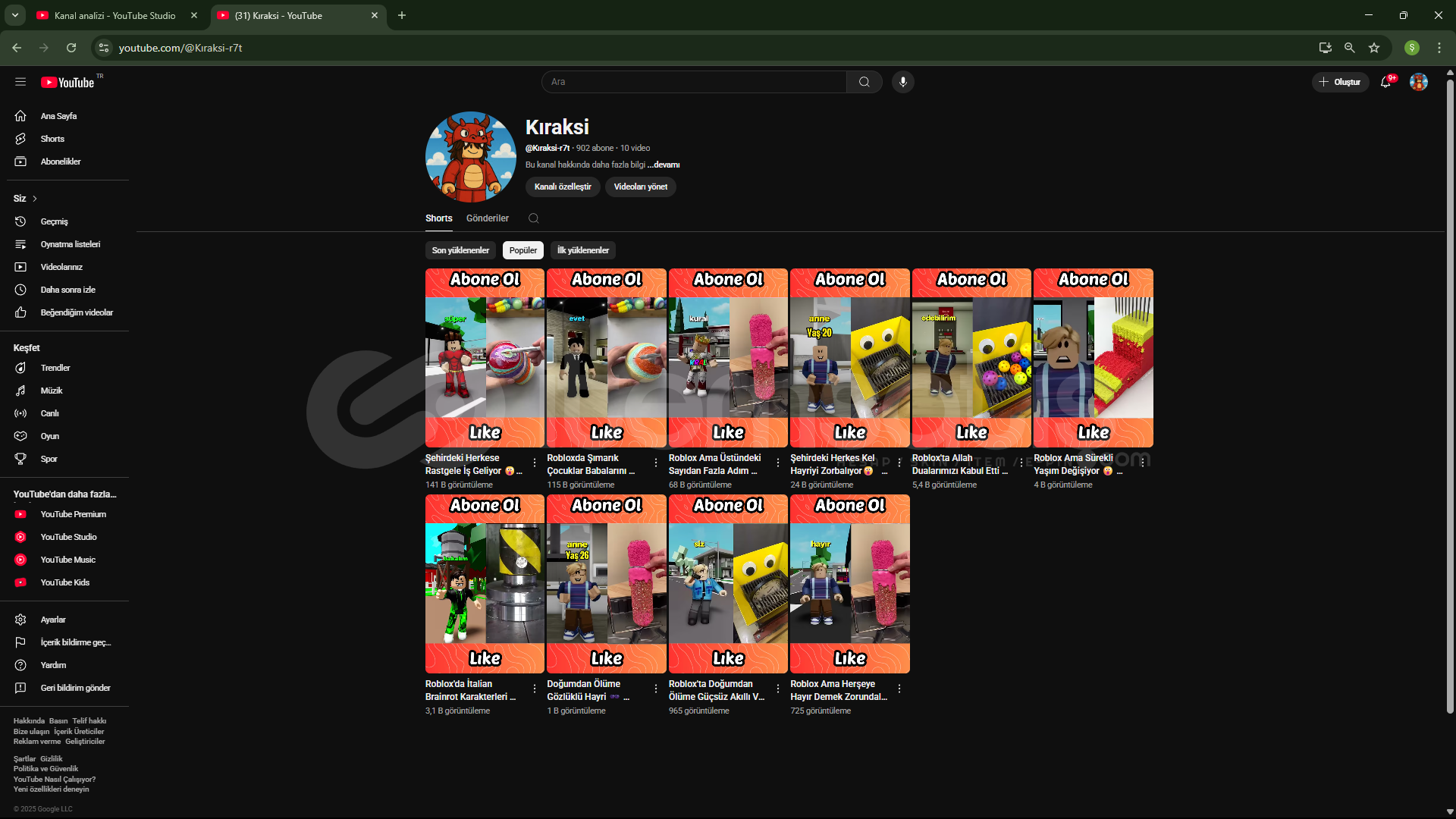
Task: Open YouTube Studio from sidebar
Action: click(68, 537)
